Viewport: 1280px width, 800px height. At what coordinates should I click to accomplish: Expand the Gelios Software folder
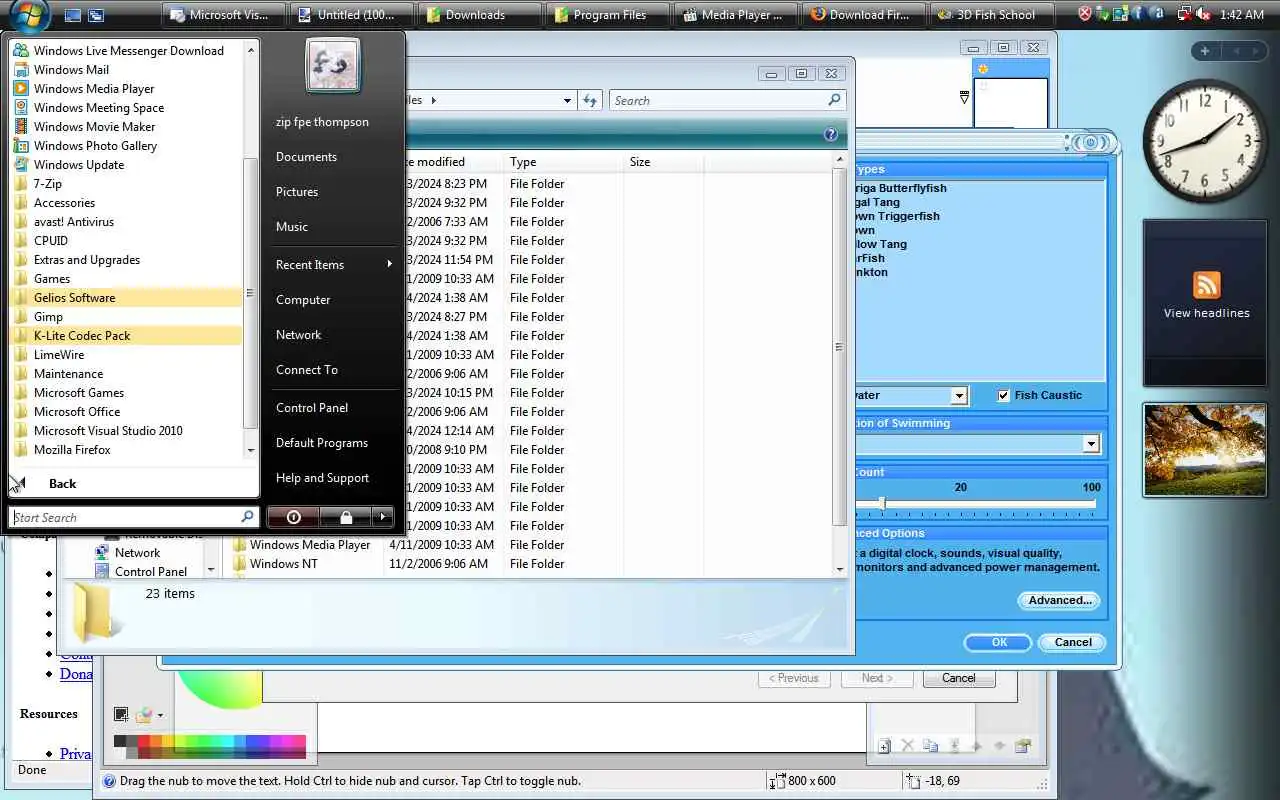coord(127,298)
